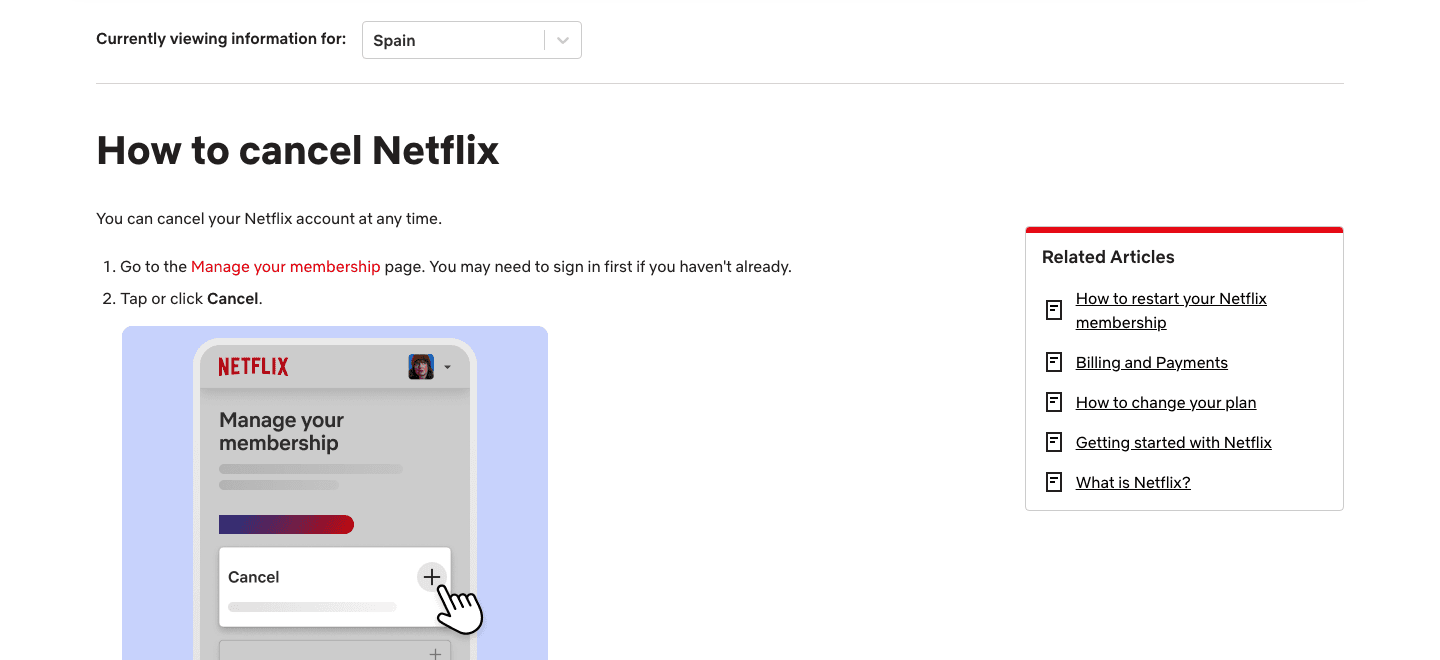Image resolution: width=1440 pixels, height=660 pixels.
Task: Click document icon beside Getting started with Netflix
Action: (x=1053, y=442)
